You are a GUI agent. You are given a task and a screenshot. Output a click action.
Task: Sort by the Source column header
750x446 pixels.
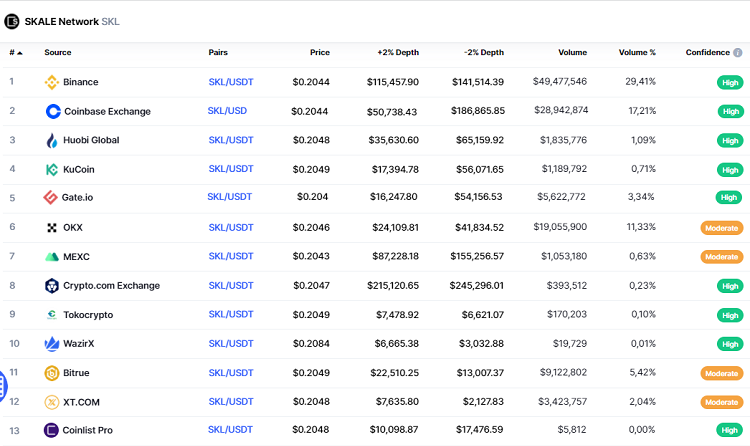click(58, 52)
